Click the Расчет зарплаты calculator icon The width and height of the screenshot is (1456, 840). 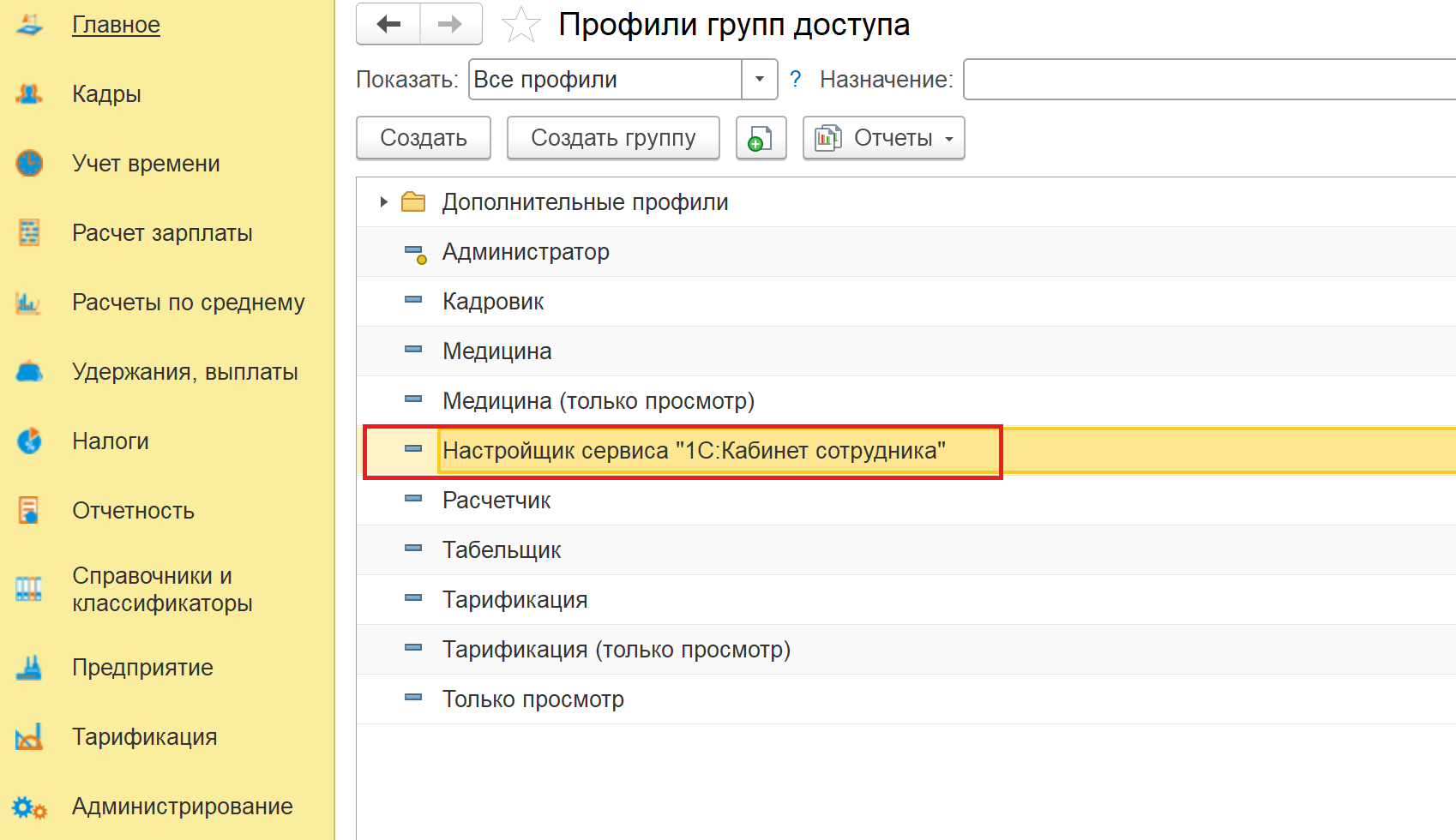pos(29,232)
